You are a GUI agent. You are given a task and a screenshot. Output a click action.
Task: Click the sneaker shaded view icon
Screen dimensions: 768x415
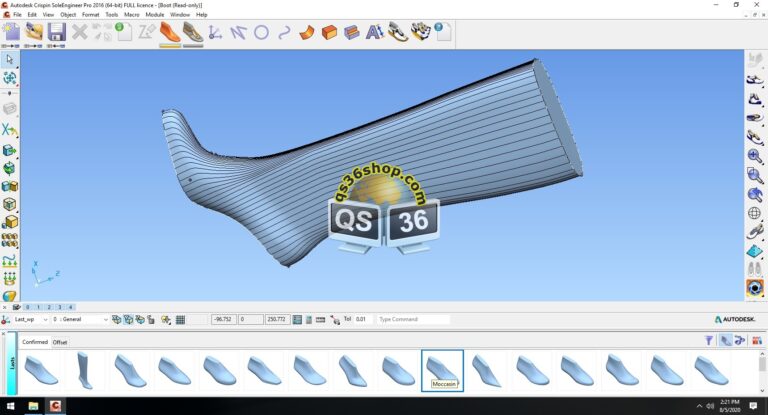click(755, 80)
